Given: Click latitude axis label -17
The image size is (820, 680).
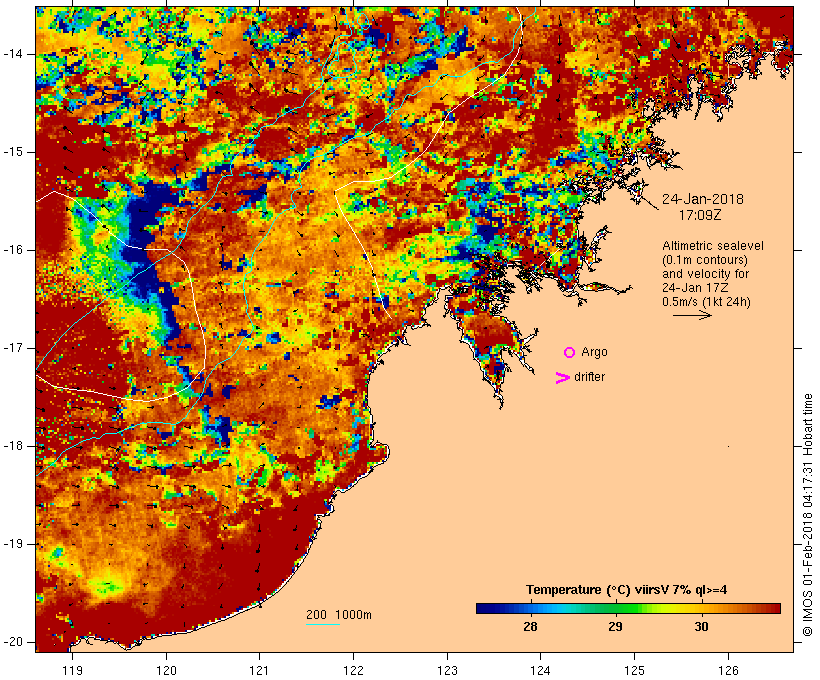Looking at the screenshot, I should coord(13,348).
